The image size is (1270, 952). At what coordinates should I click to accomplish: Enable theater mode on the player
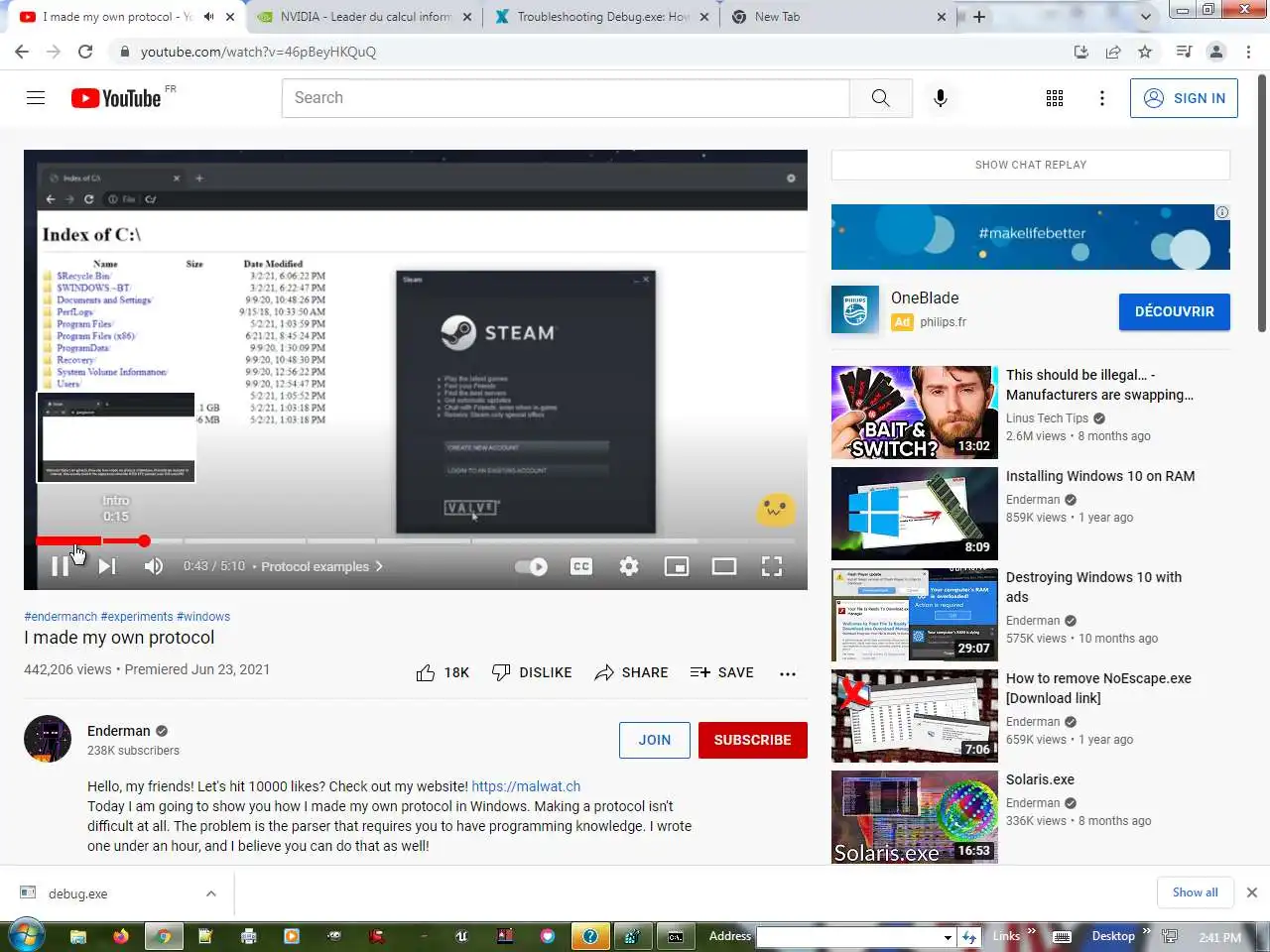[x=724, y=566]
